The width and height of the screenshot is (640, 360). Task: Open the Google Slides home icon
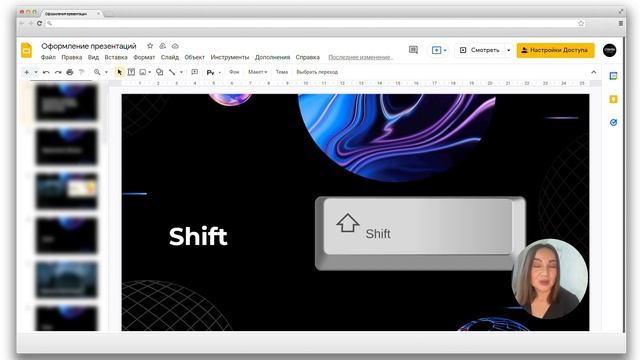tap(27, 51)
